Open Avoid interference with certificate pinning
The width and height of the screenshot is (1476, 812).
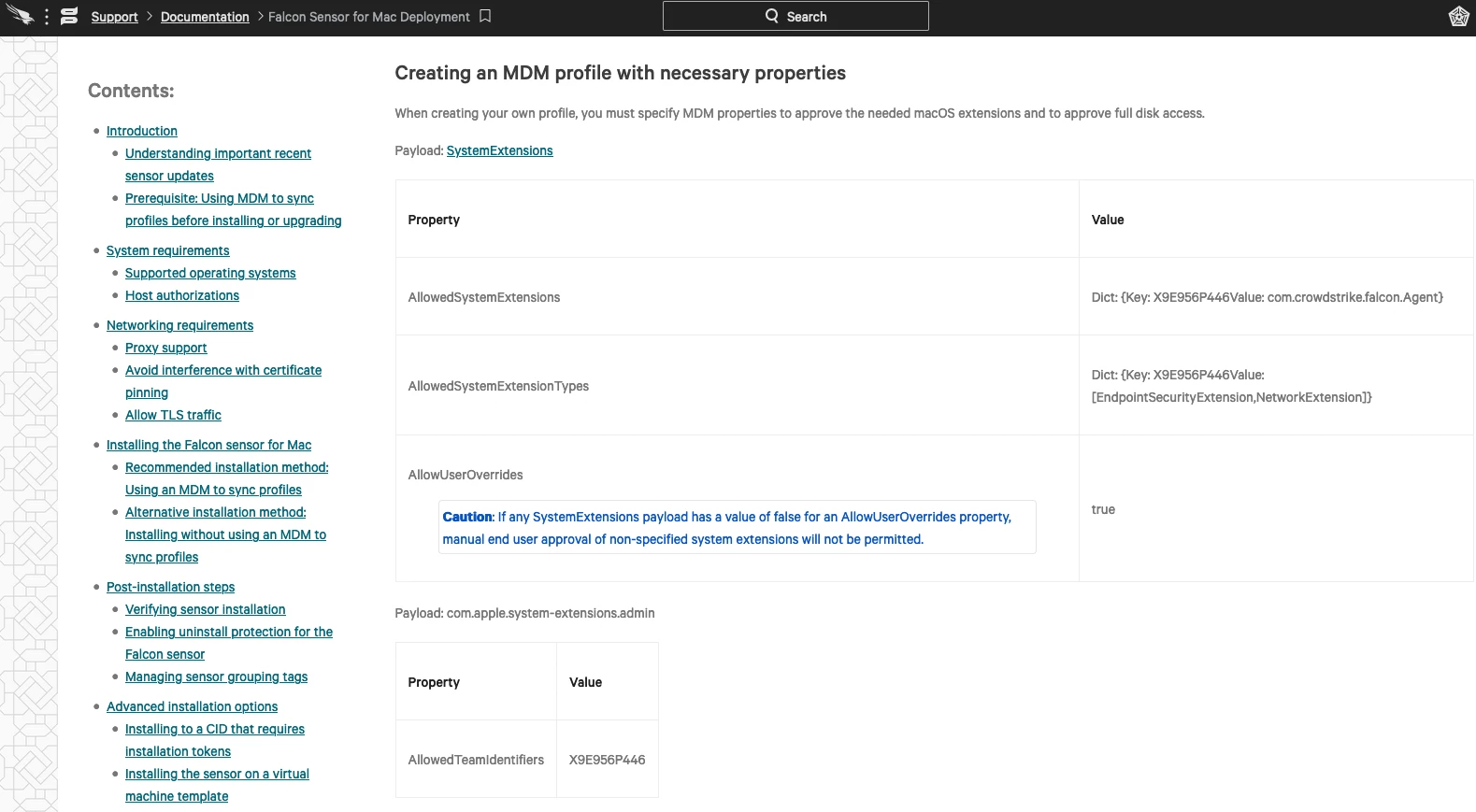click(x=223, y=381)
